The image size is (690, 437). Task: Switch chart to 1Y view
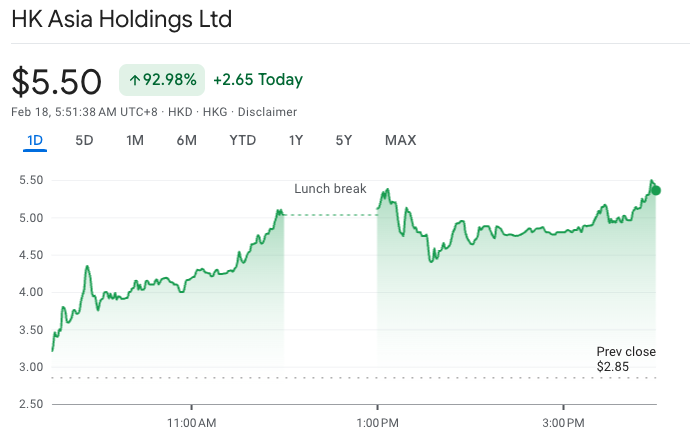tap(295, 140)
